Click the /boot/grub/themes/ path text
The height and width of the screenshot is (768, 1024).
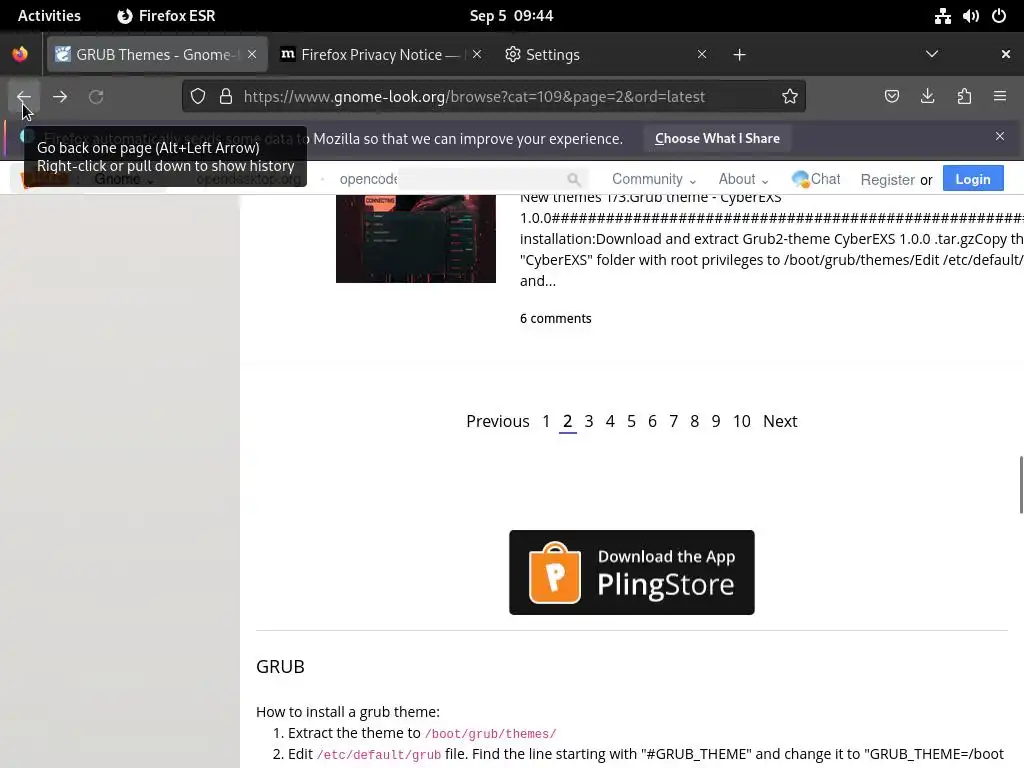490,733
